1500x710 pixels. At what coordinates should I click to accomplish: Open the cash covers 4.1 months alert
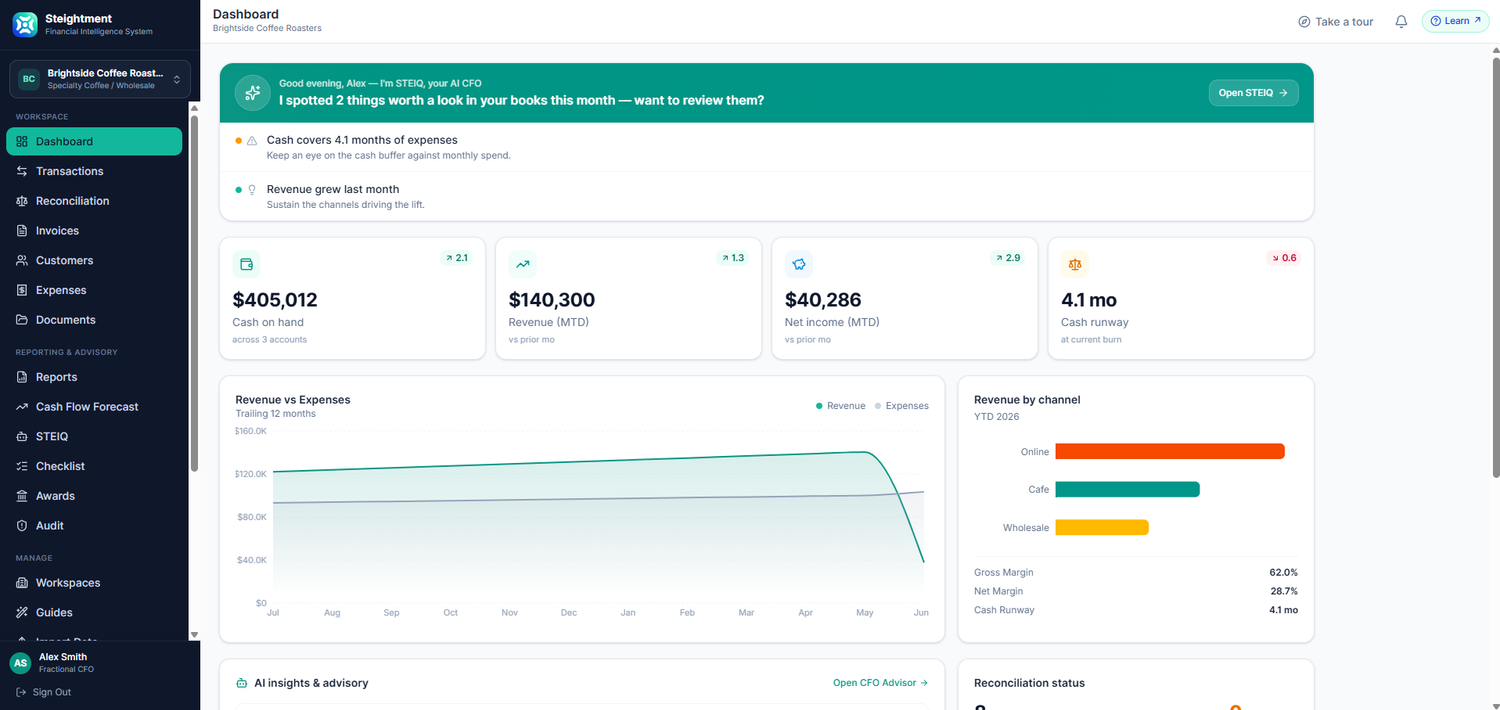click(x=766, y=147)
